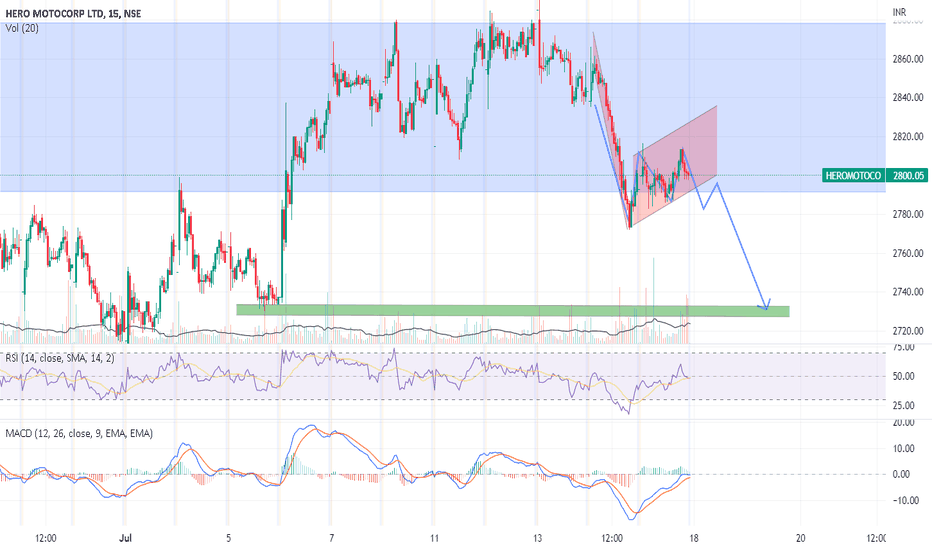Click the RSI (14, close, SMA, 14, 2) label
Screen dimensions: 932x550
[59, 358]
